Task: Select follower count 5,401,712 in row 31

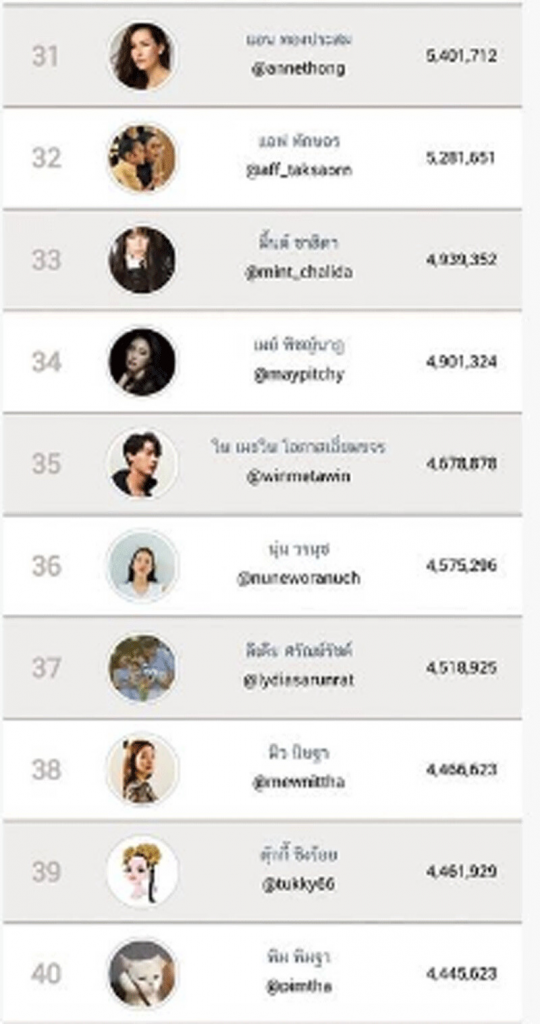Action: [x=461, y=56]
